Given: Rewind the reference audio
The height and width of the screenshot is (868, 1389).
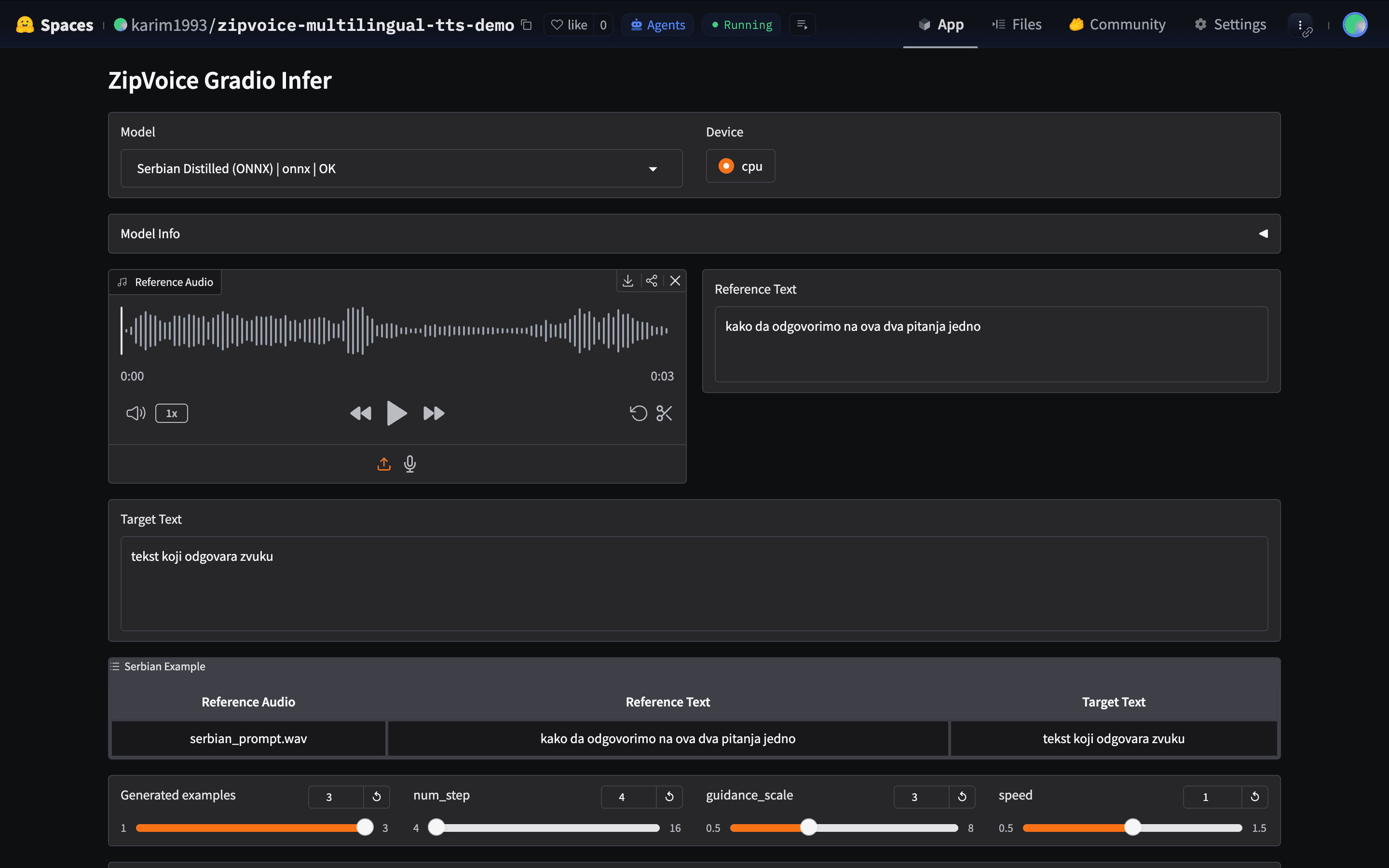Looking at the screenshot, I should point(361,413).
